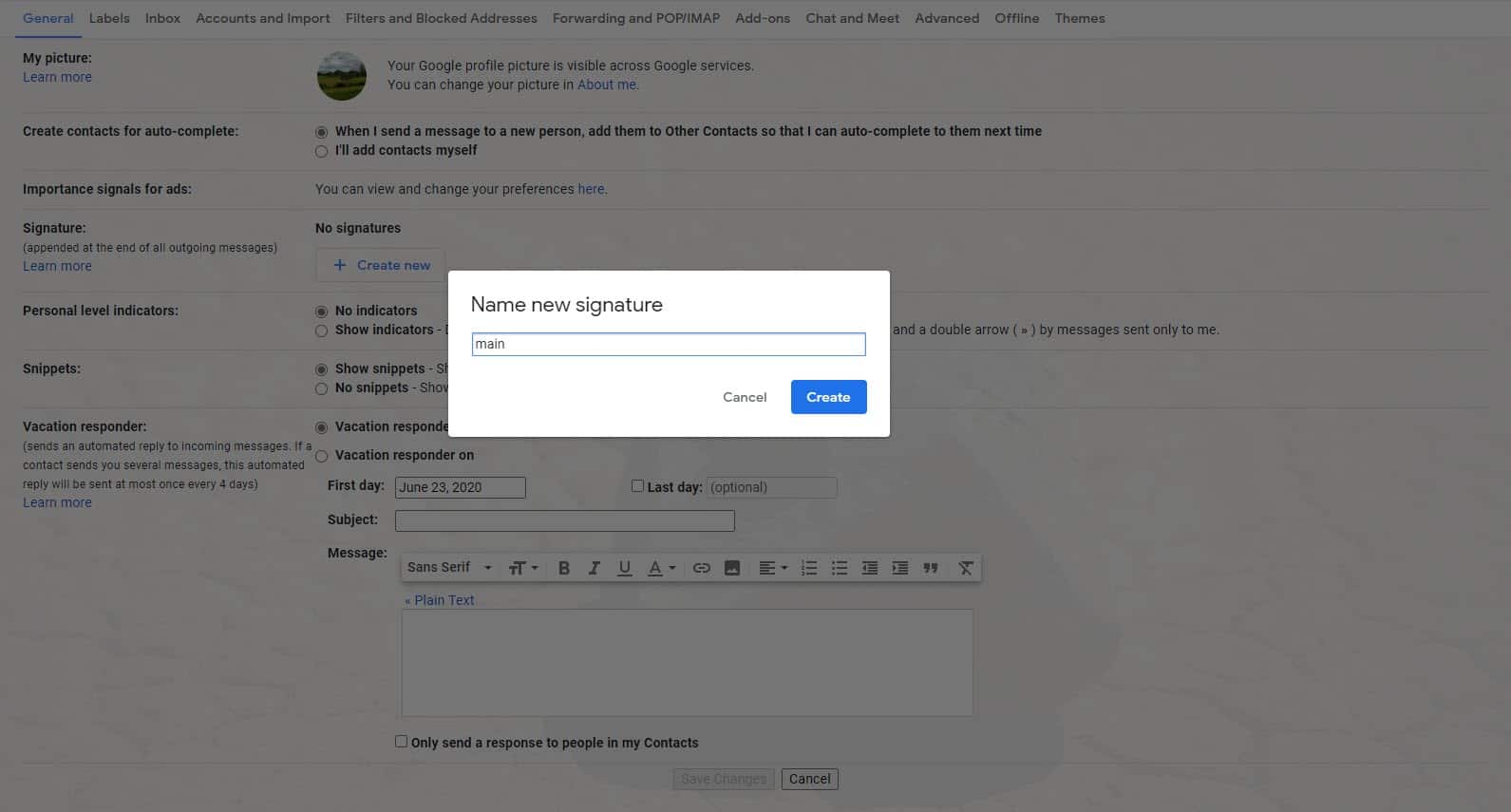Screen dimensions: 1511x812
Task: Open the Chat and Meet tab
Action: 852,18
